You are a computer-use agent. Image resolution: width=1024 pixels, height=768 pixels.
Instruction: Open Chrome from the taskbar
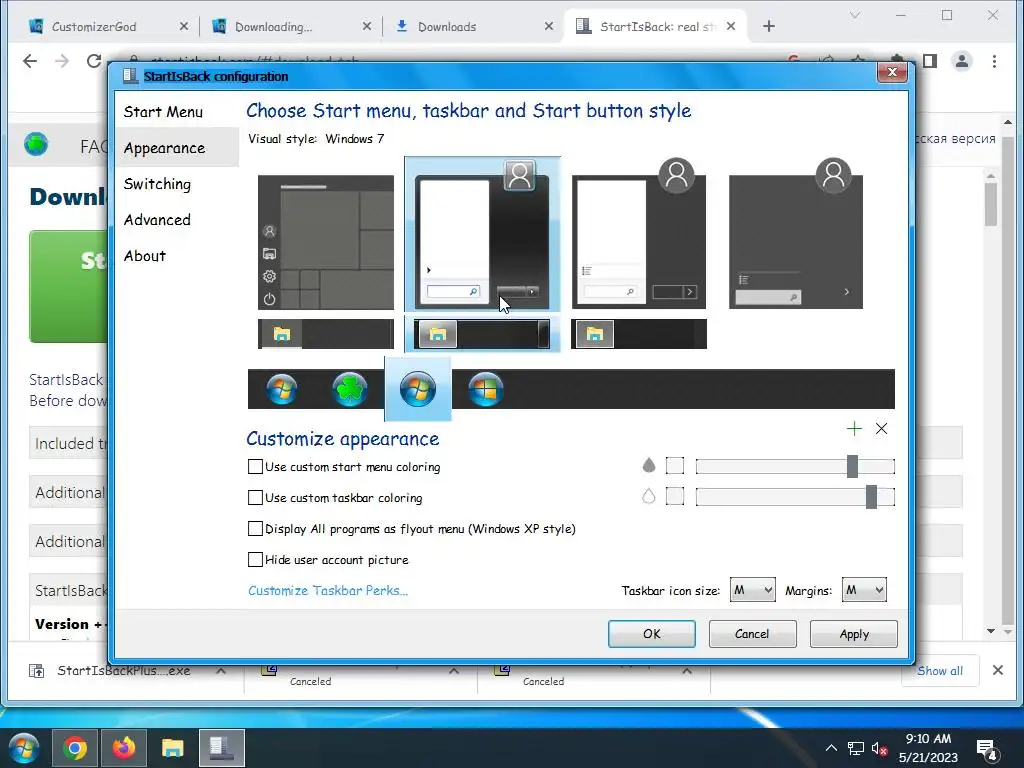pos(74,748)
